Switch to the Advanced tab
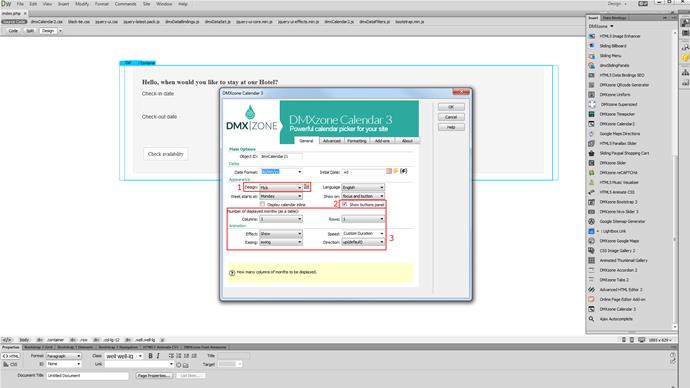The height and width of the screenshot is (388, 690). 331,141
